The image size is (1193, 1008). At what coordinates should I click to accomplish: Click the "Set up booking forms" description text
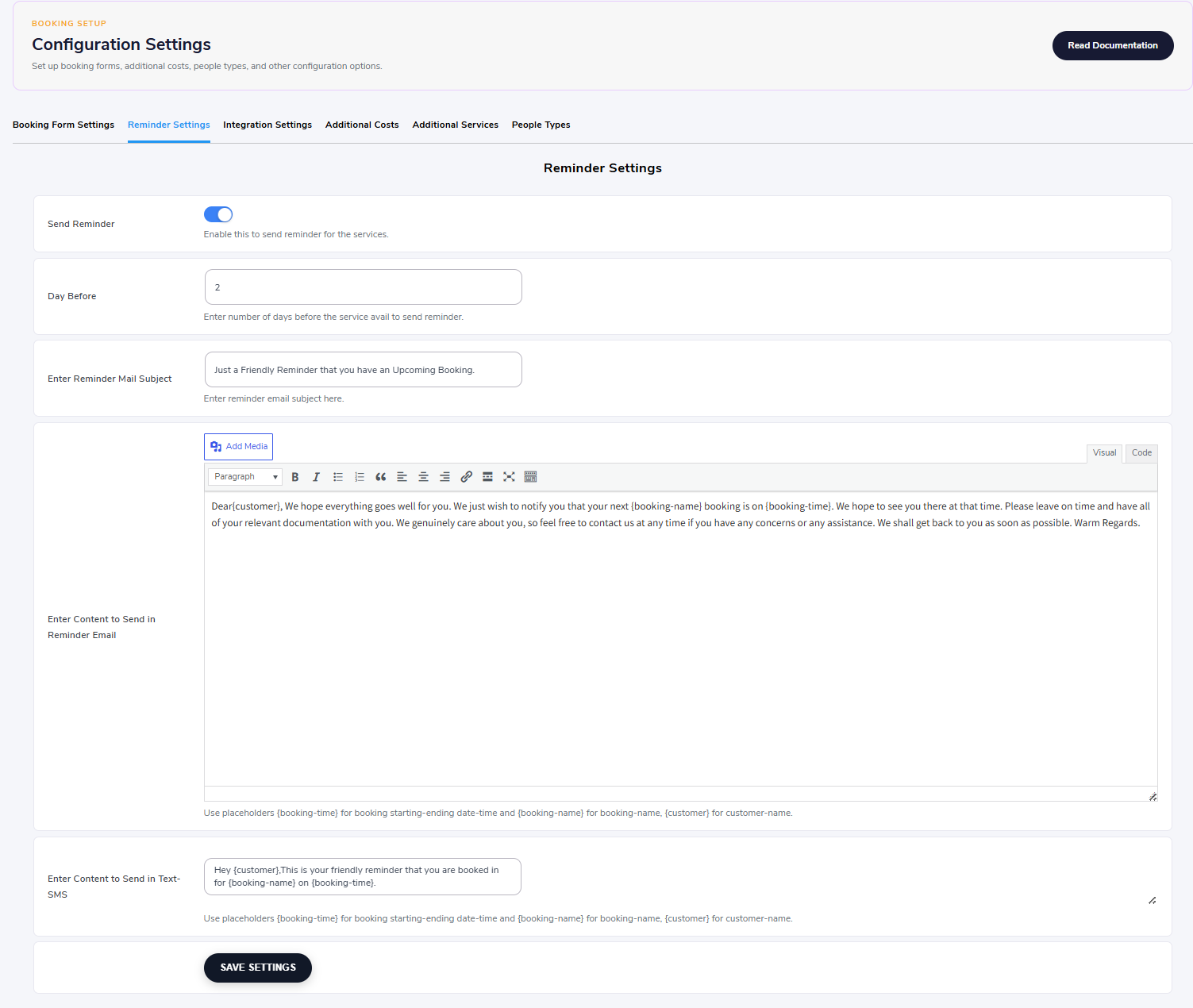click(207, 66)
